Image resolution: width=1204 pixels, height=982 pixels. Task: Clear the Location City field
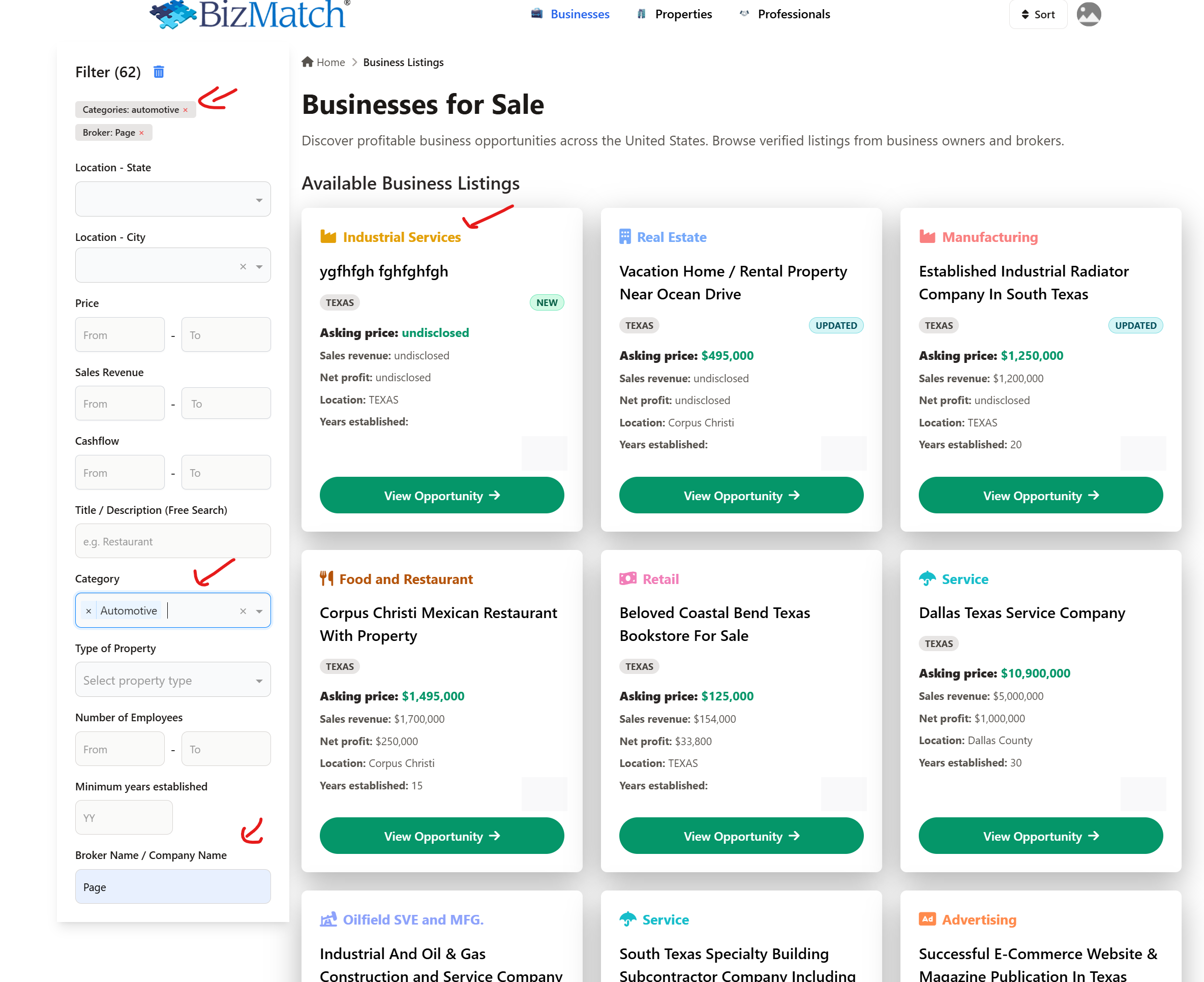[243, 266]
